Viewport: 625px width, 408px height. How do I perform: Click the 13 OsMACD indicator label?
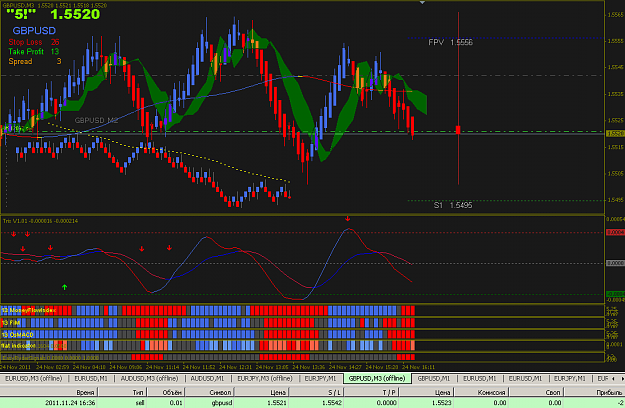coord(18,334)
